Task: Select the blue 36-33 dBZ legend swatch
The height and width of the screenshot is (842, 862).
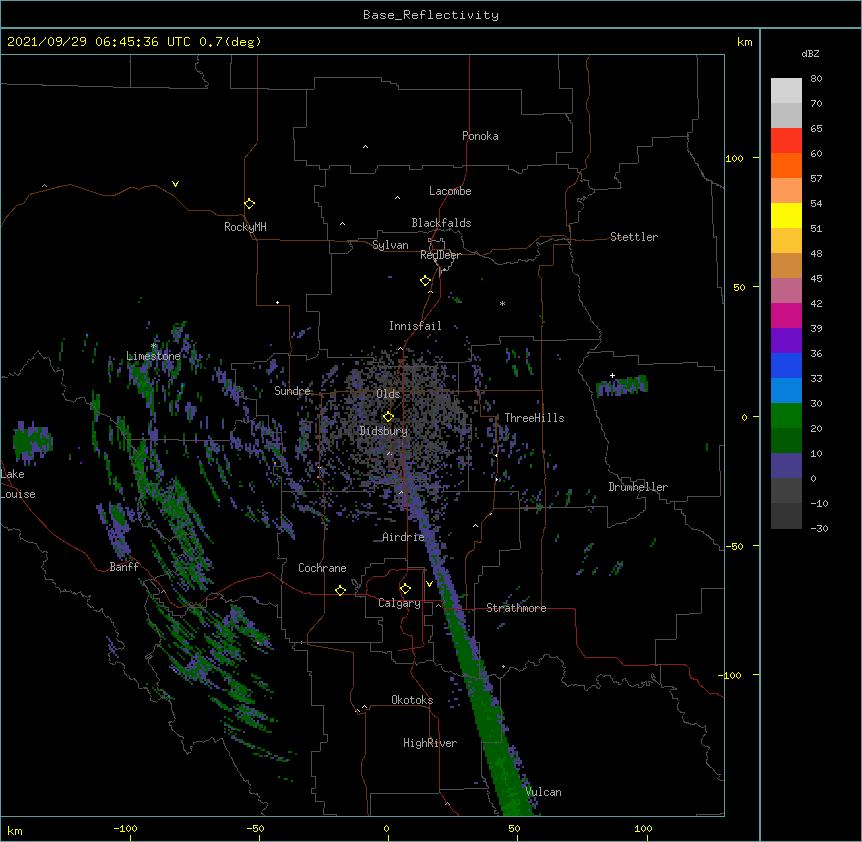Action: 786,365
